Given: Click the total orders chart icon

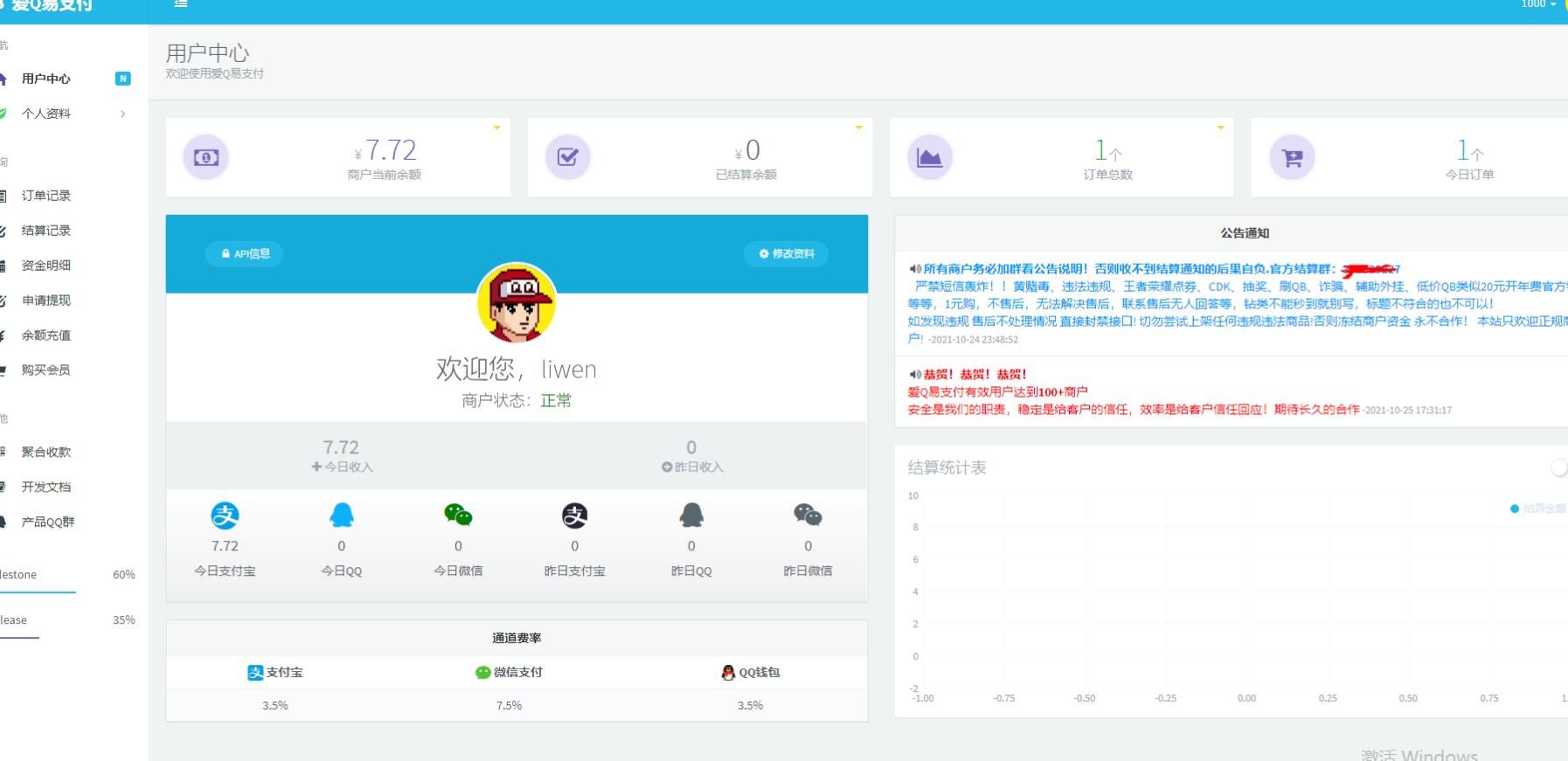Looking at the screenshot, I should coord(929,157).
